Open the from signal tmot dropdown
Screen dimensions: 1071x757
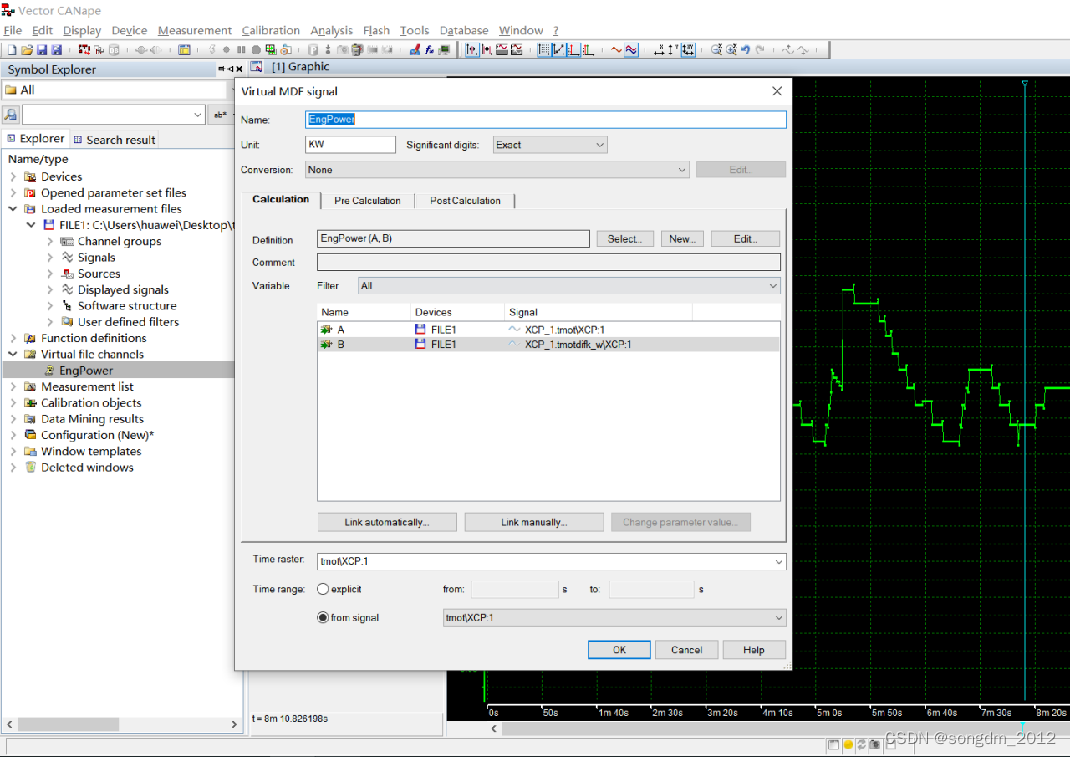(x=778, y=618)
